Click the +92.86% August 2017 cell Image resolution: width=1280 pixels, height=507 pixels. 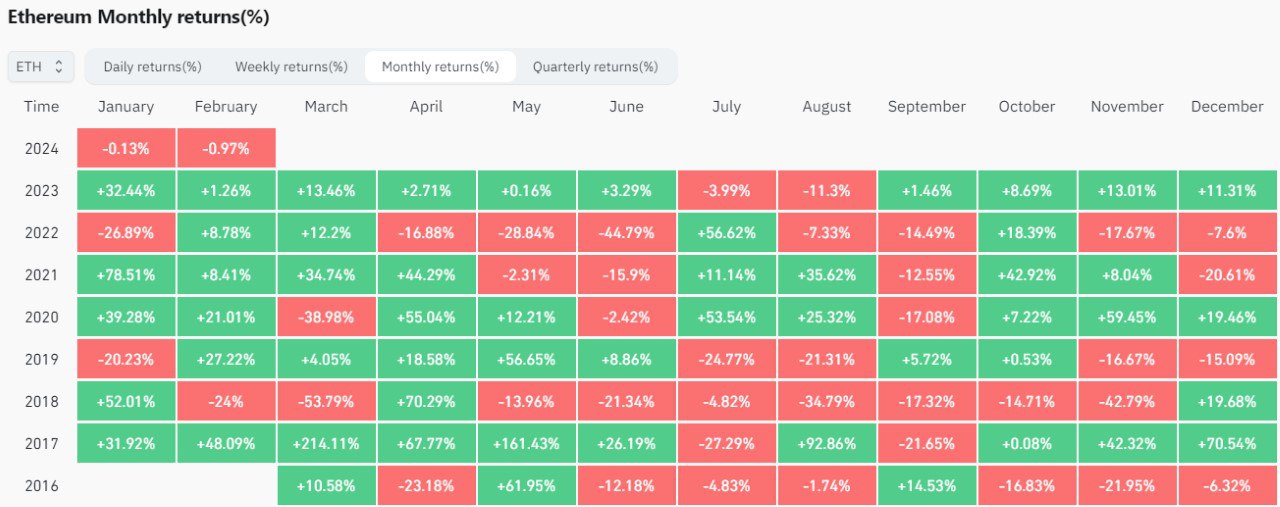point(826,444)
